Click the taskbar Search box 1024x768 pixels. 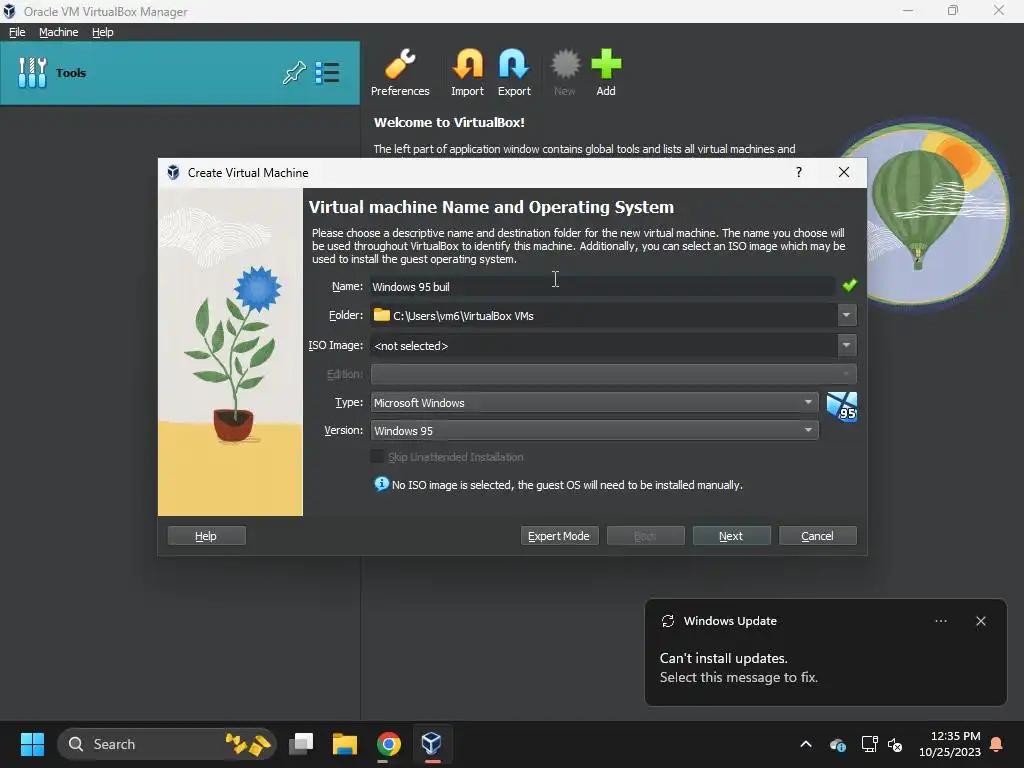point(167,744)
